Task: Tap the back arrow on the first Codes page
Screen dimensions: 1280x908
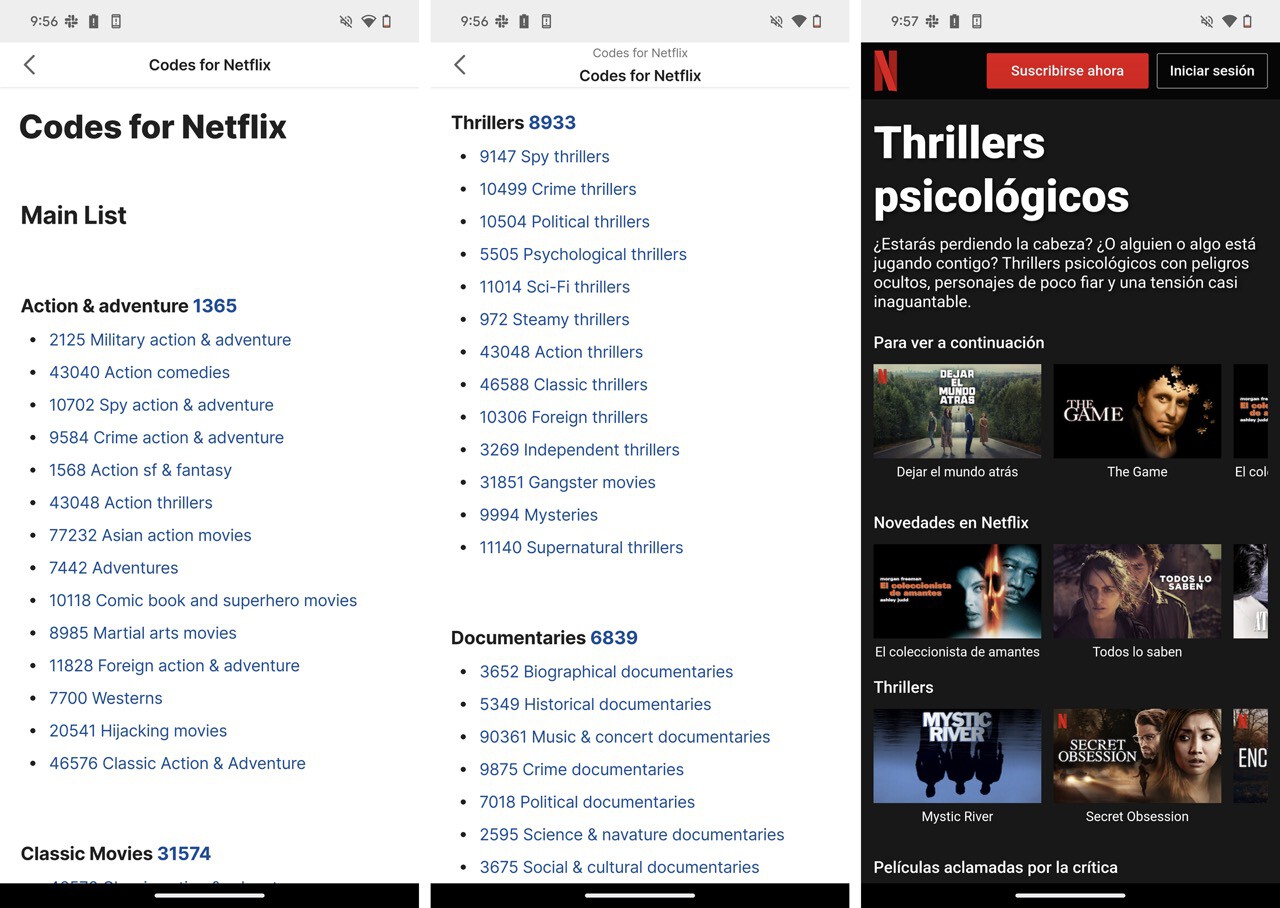Action: coord(30,64)
